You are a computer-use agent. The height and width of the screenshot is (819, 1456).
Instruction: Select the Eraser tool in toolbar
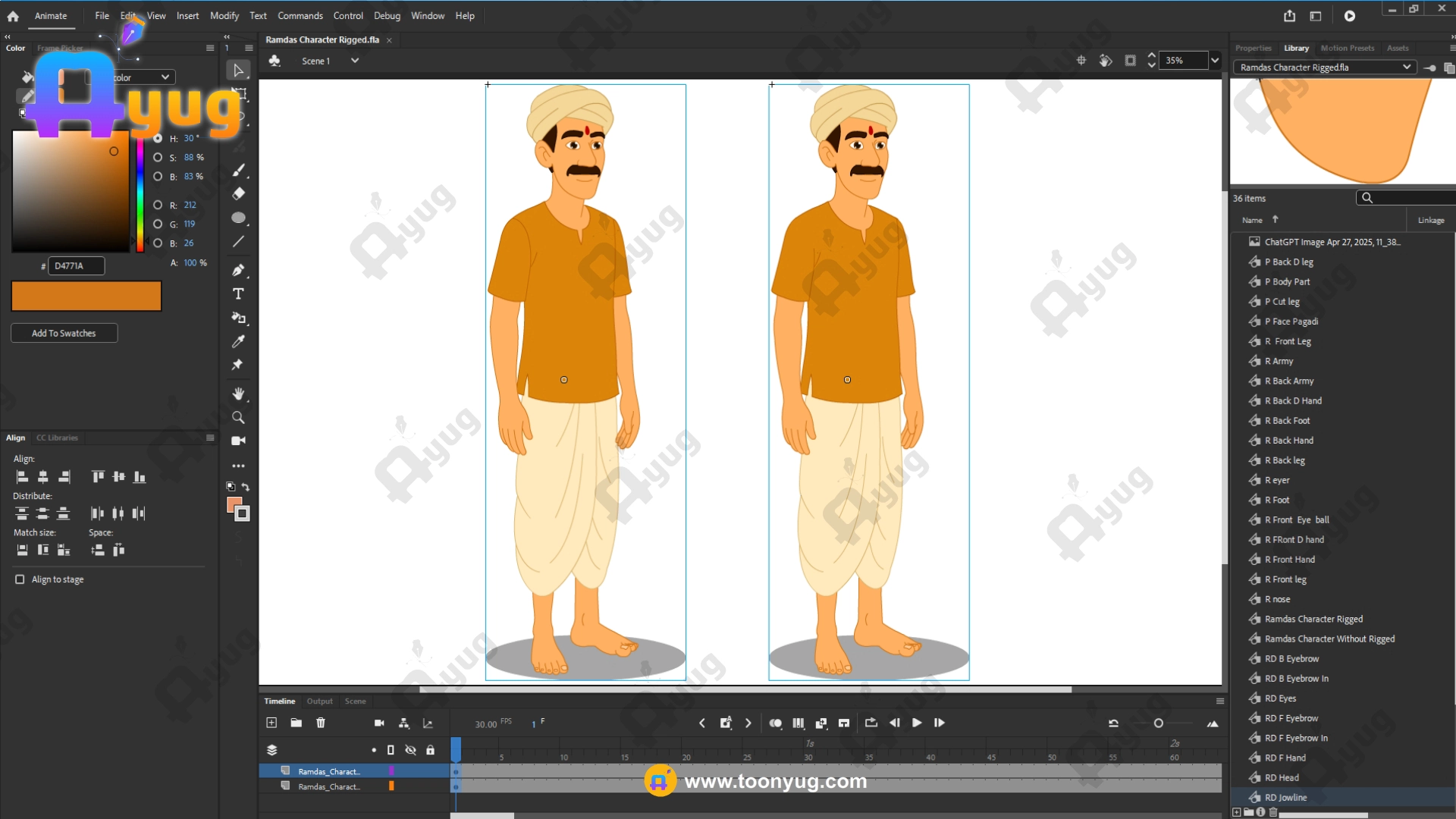238,193
